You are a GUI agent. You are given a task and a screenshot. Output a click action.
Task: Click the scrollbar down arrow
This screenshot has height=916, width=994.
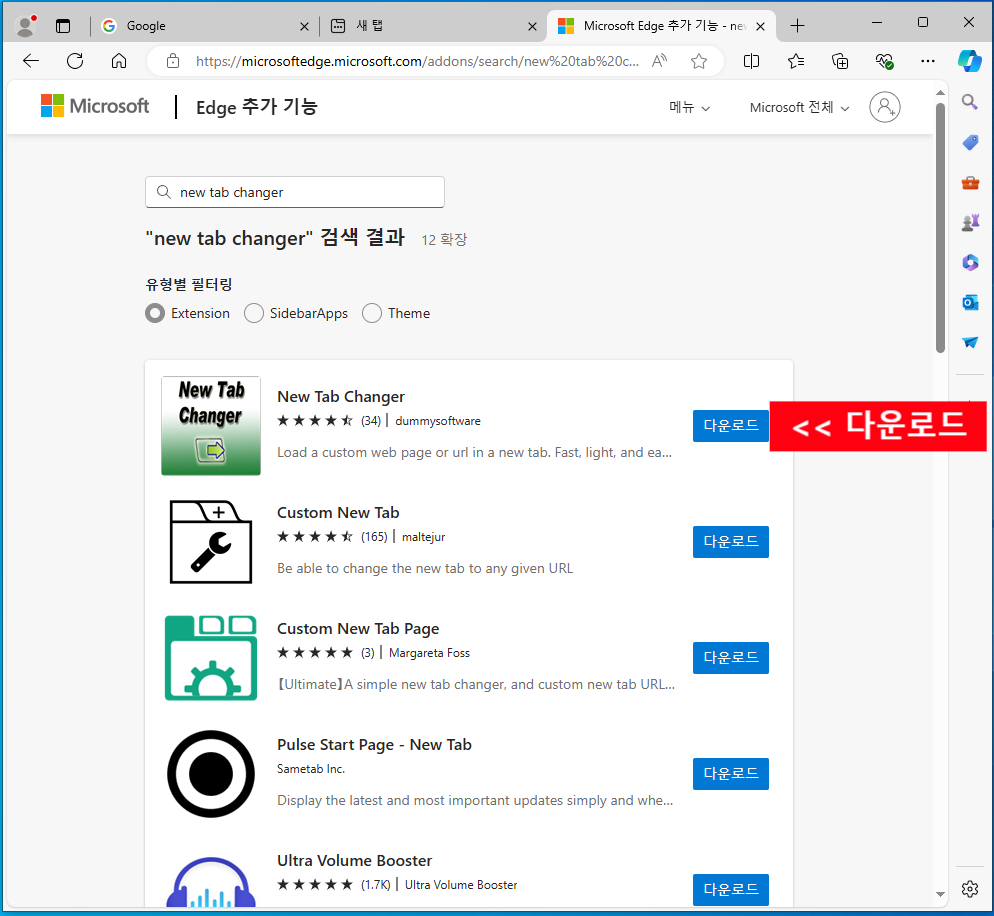click(x=940, y=894)
